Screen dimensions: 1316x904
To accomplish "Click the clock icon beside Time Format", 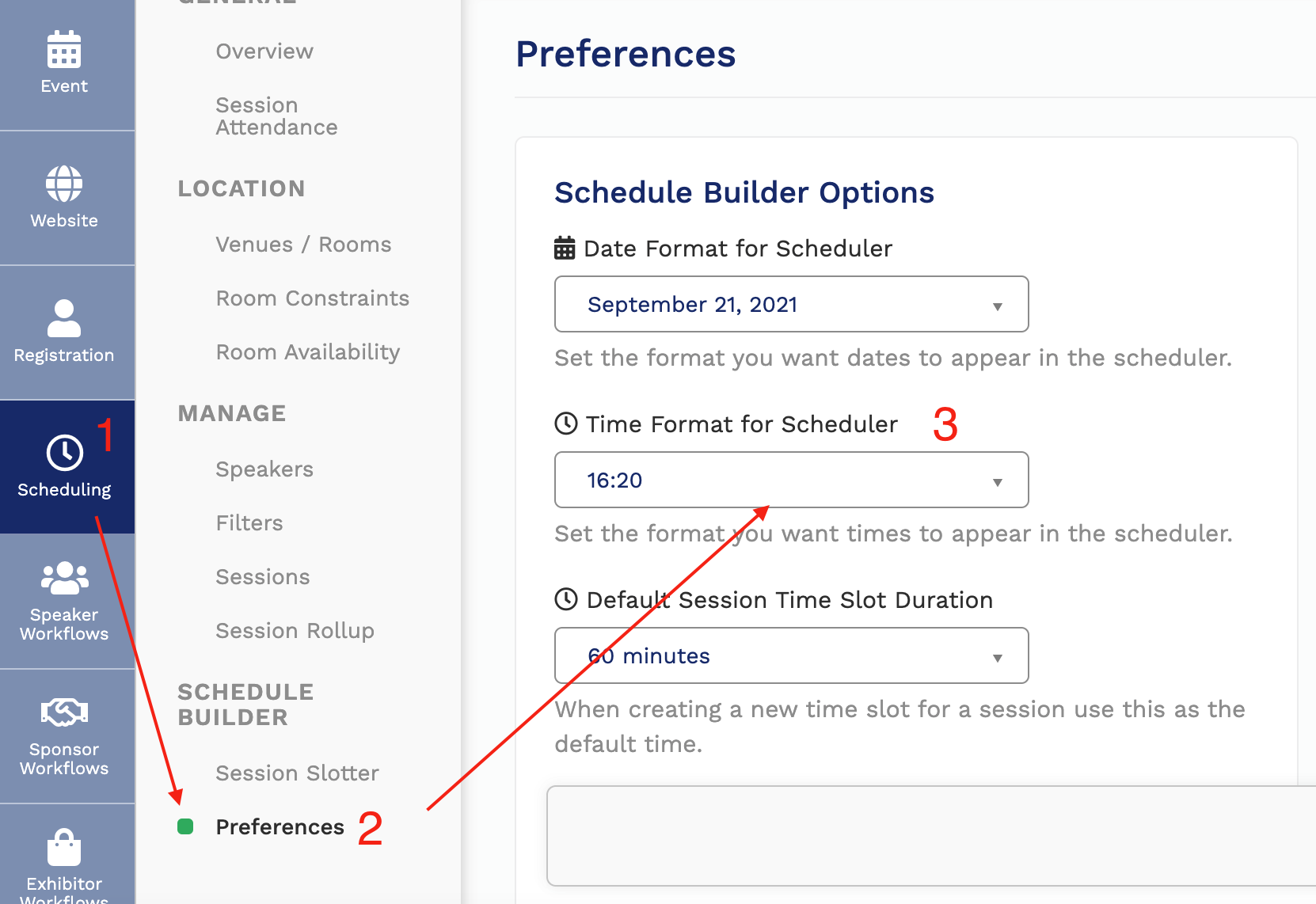I will click(565, 424).
